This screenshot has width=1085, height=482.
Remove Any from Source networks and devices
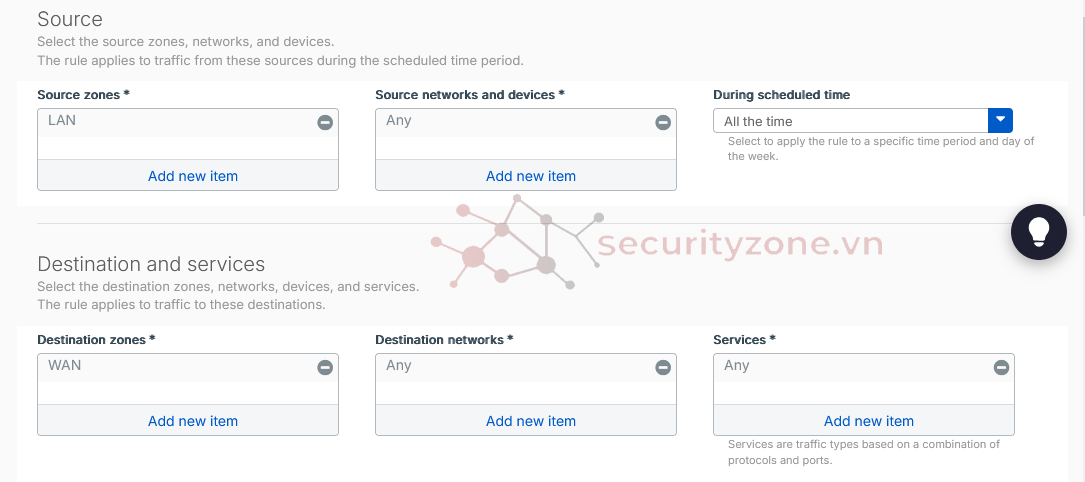663,122
